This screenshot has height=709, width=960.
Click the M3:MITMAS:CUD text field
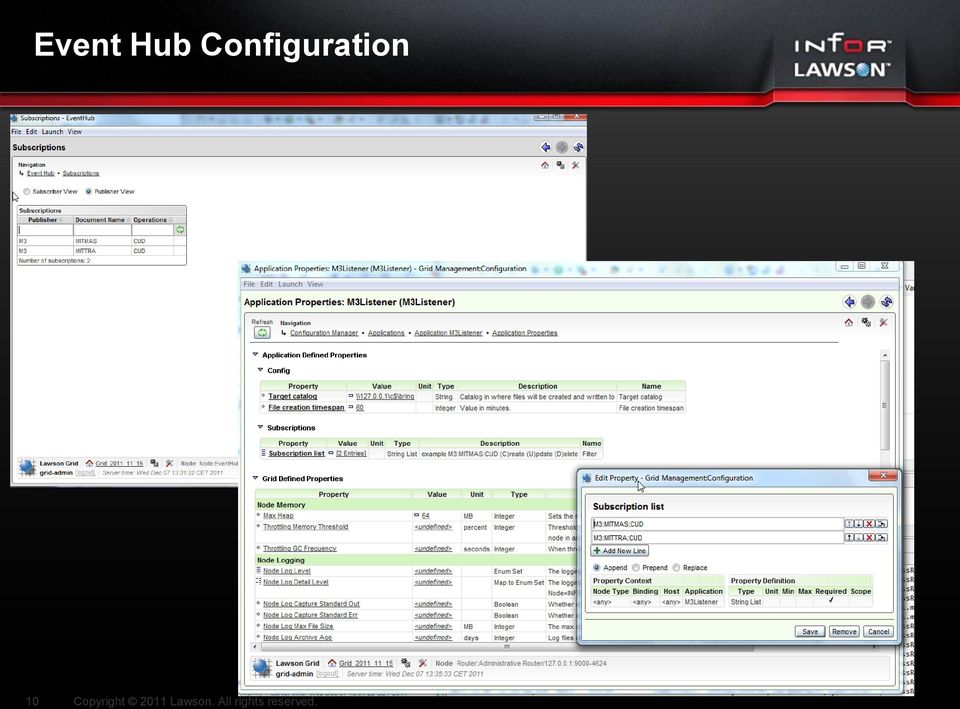click(x=717, y=523)
